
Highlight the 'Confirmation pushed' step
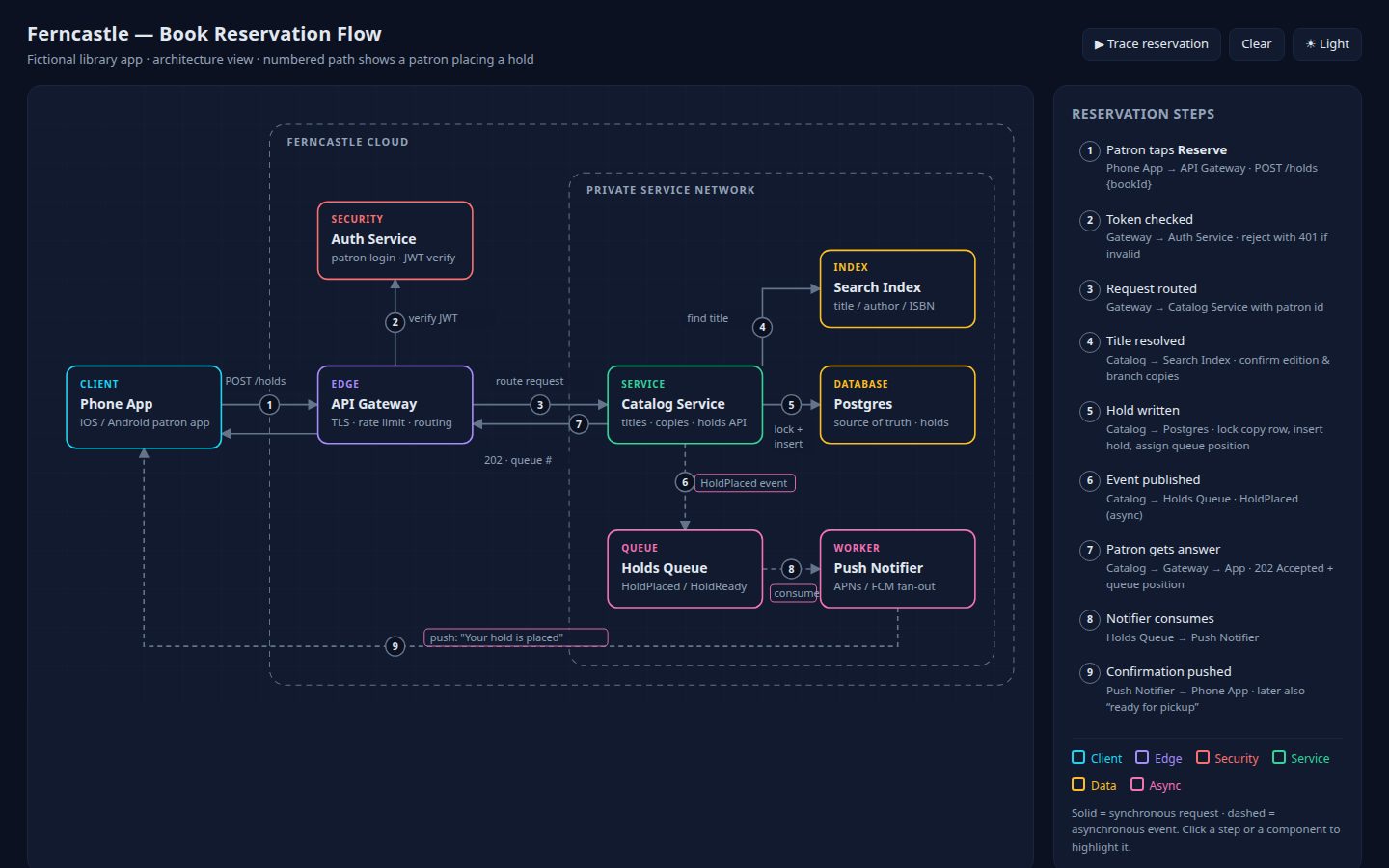tap(1208, 689)
